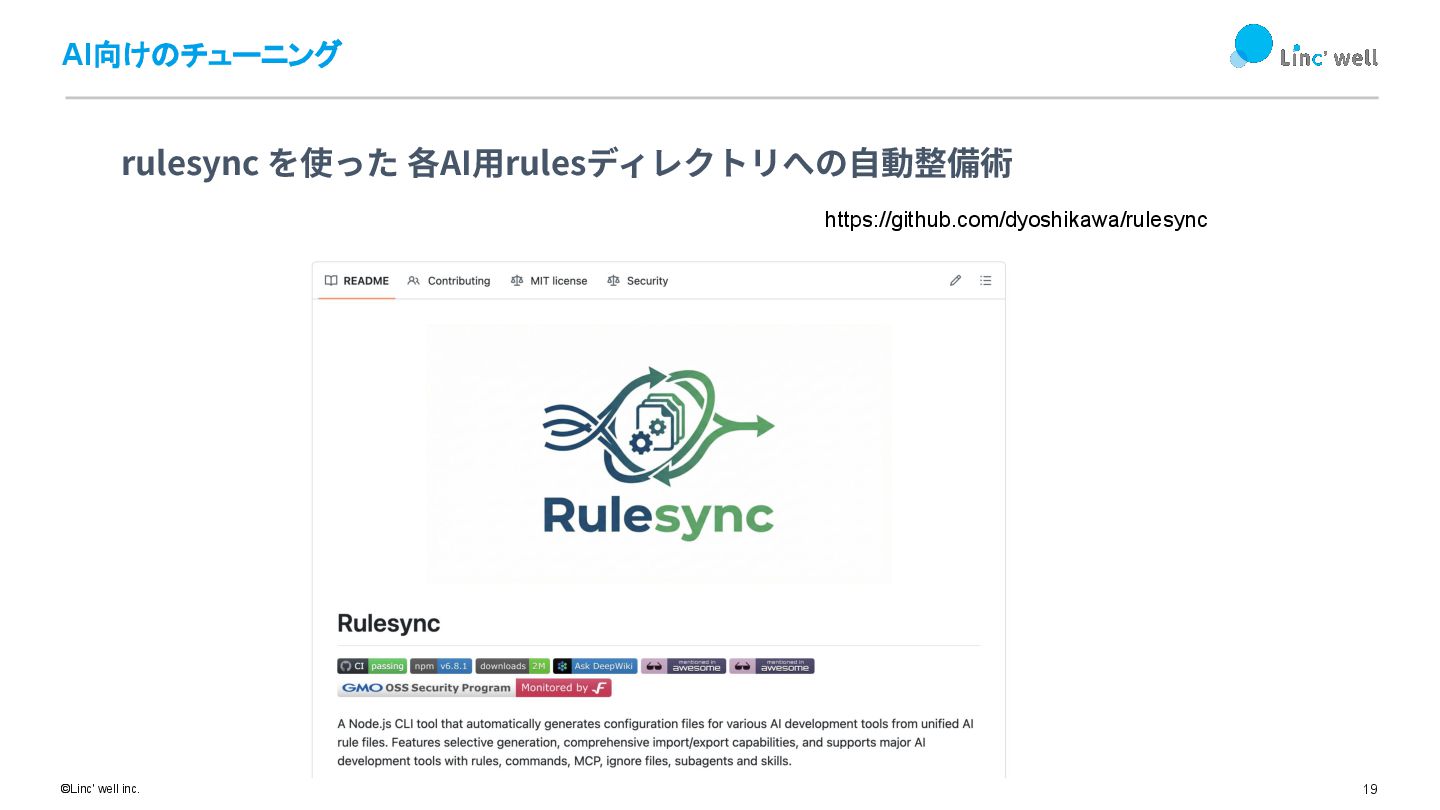
Task: Select the Security tab
Action: pos(637,281)
